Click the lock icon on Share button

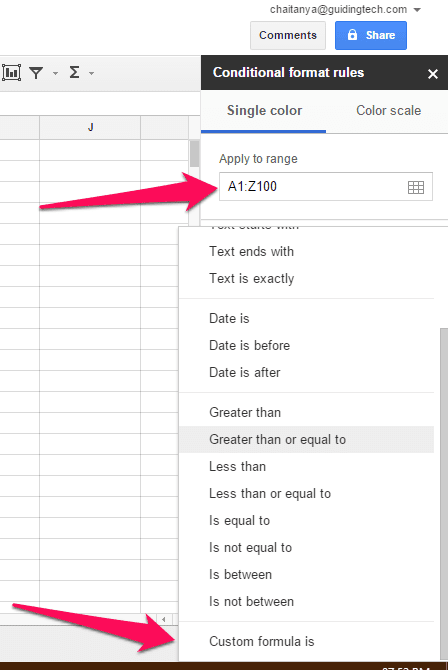pos(352,35)
